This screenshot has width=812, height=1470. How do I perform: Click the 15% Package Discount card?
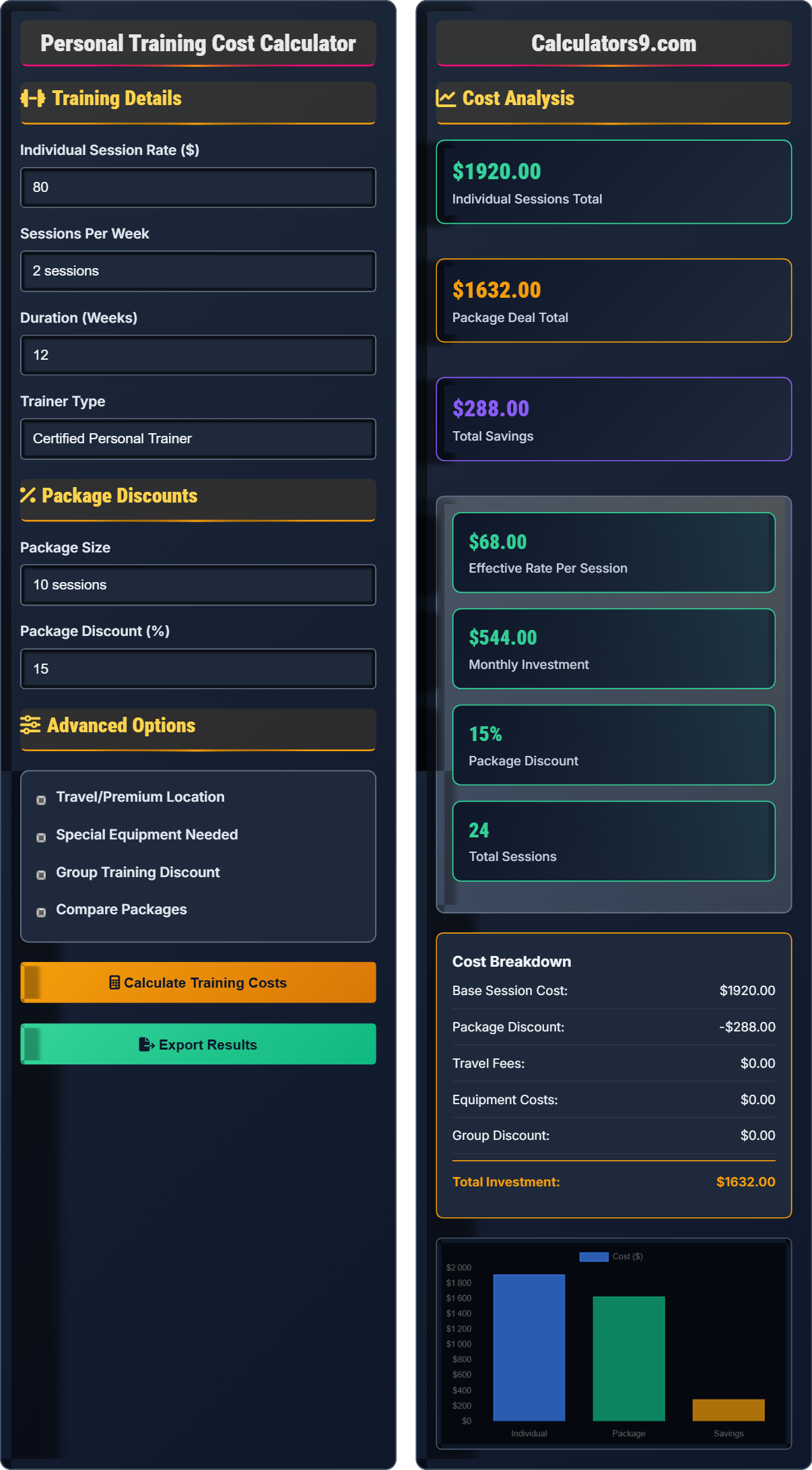[614, 745]
